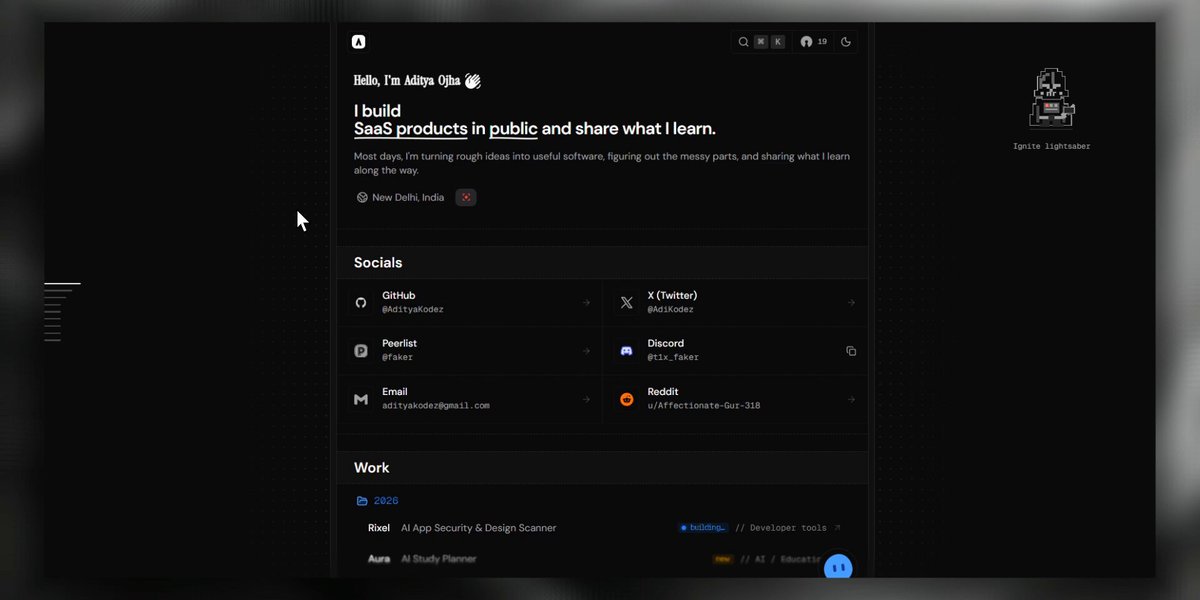The image size is (1200, 600).
Task: Click the pixel Darth Vader character image
Action: pyautogui.click(x=1051, y=98)
